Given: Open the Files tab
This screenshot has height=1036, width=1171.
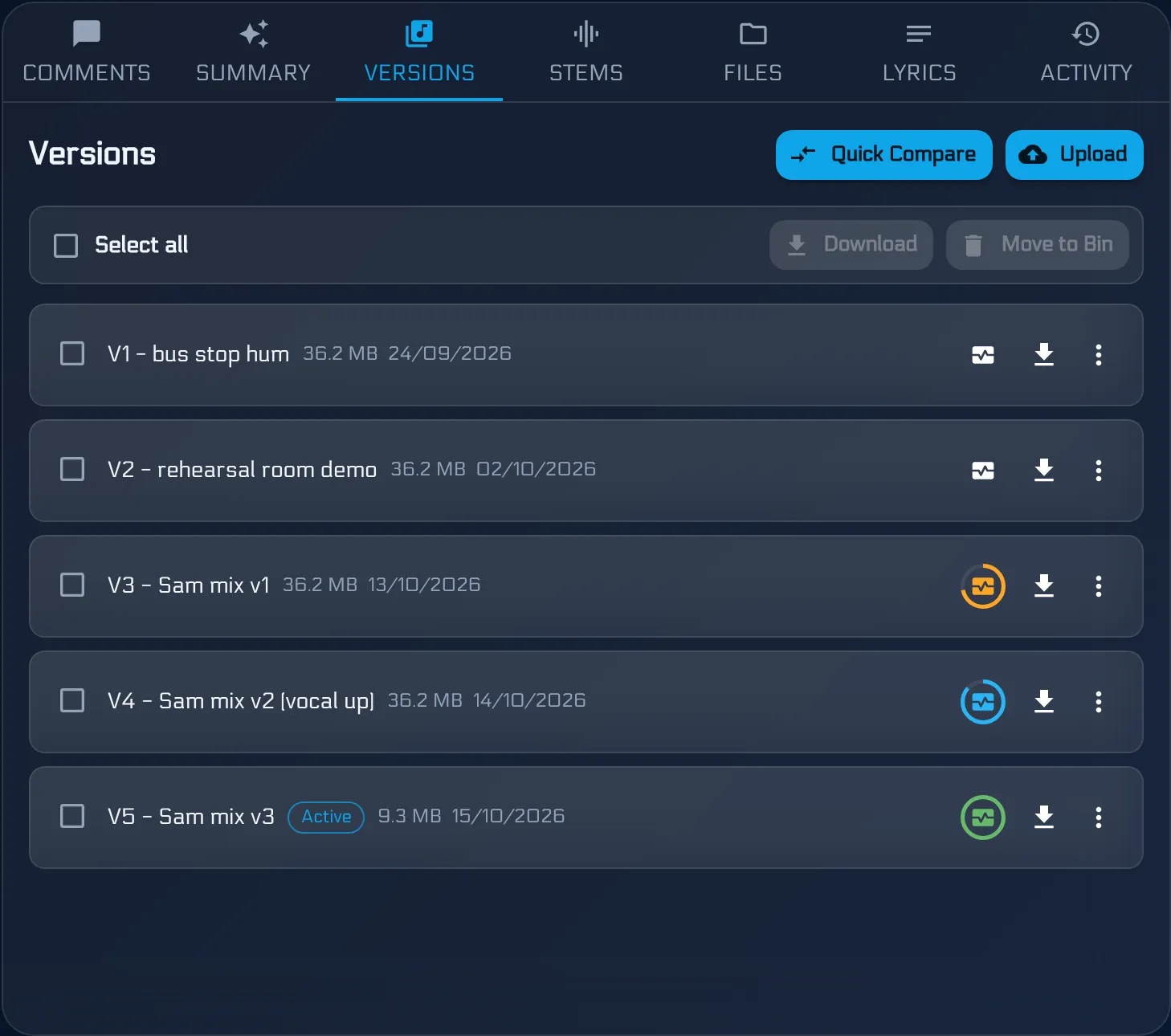Looking at the screenshot, I should 753,52.
